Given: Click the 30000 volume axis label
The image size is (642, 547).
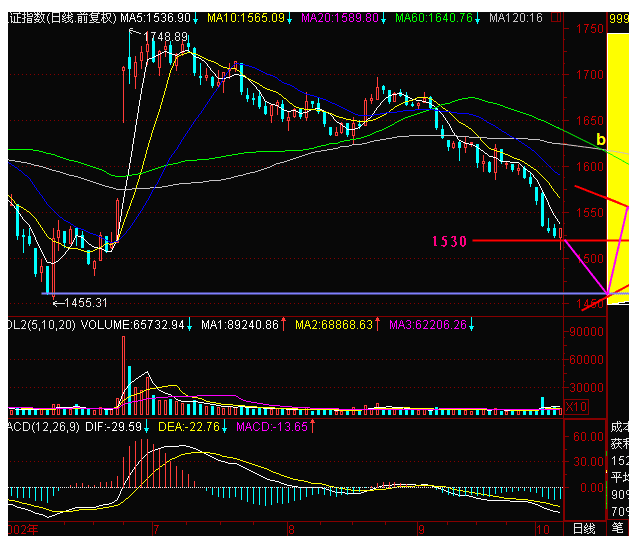Looking at the screenshot, I should click(586, 387).
